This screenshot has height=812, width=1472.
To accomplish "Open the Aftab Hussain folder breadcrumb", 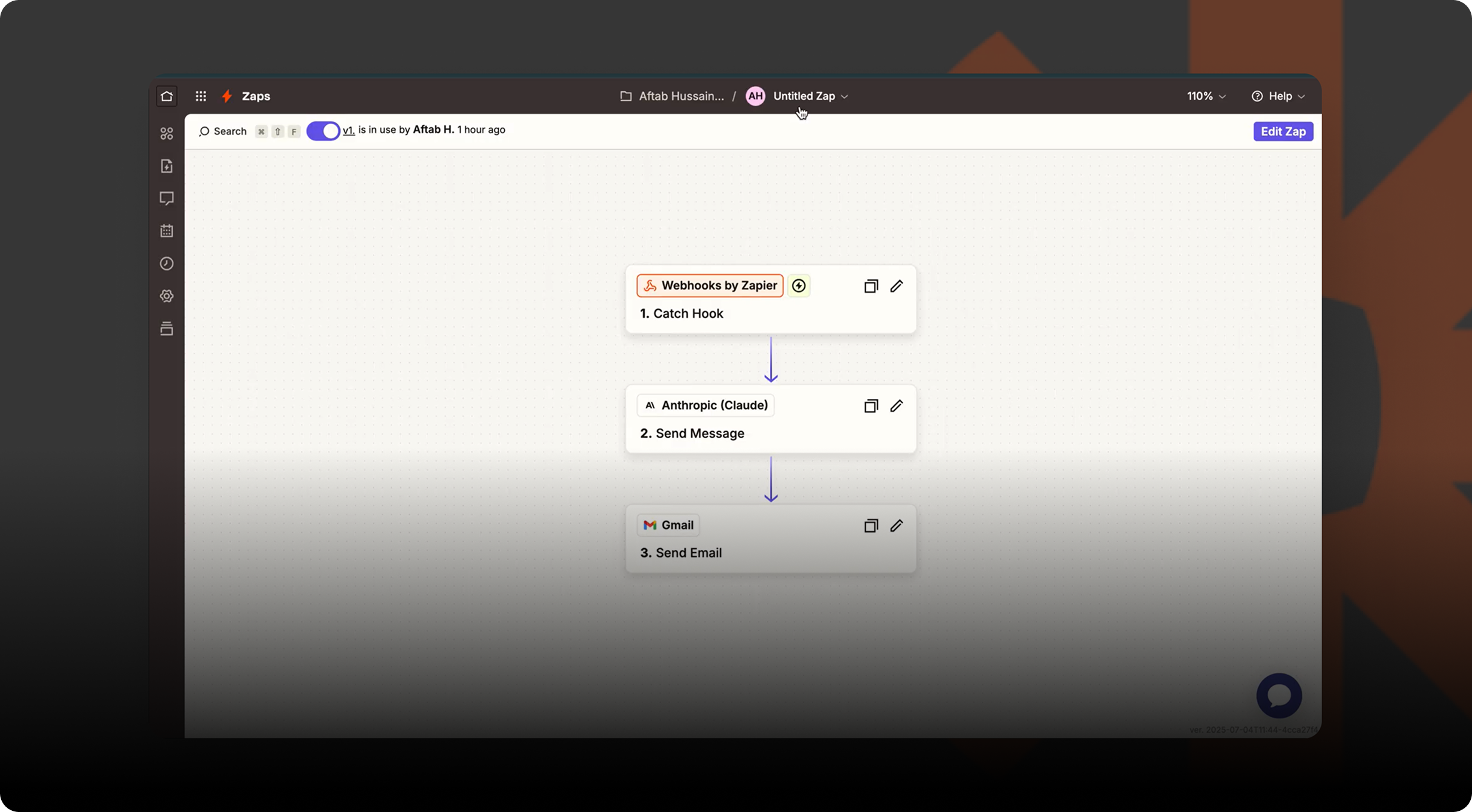I will coord(672,96).
